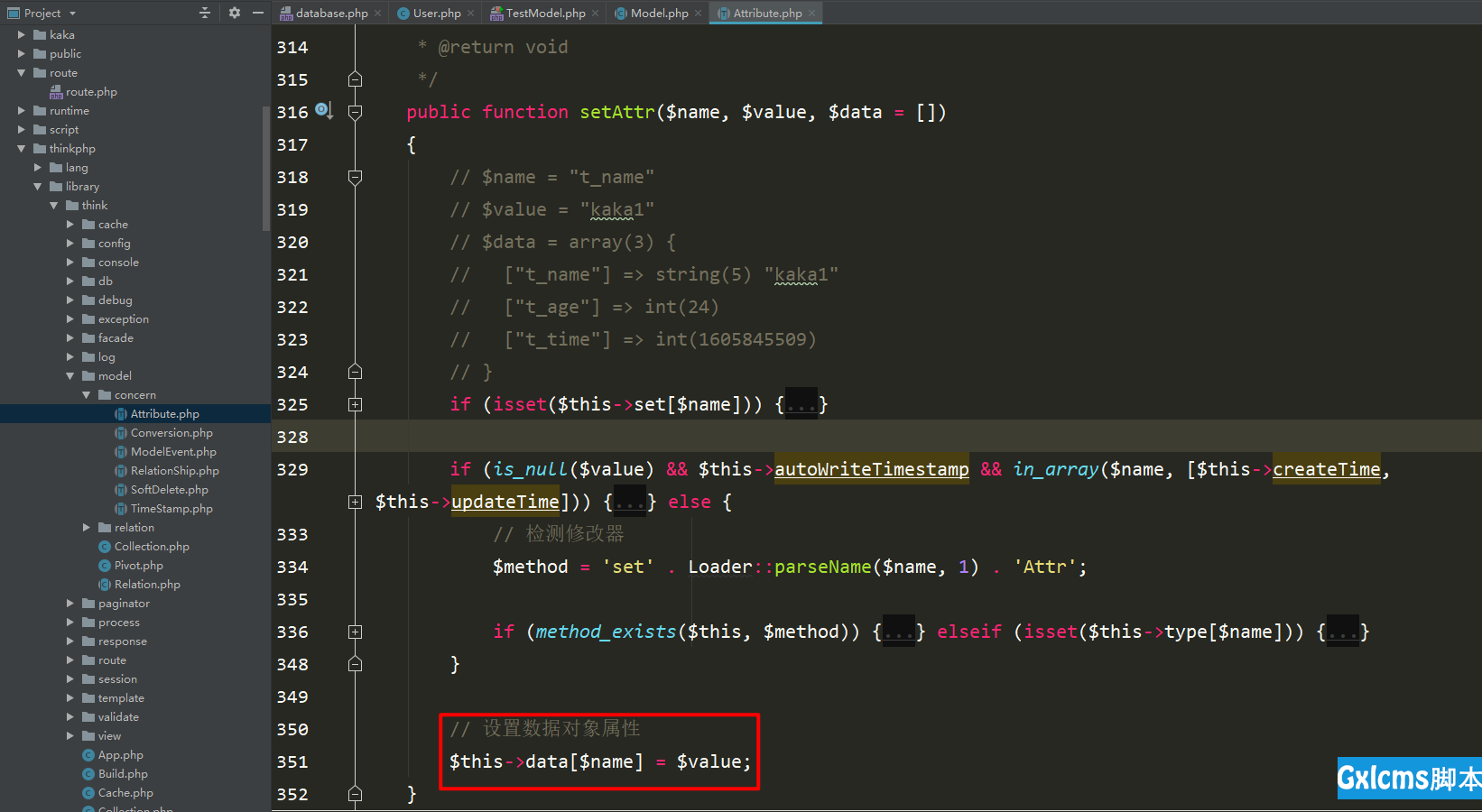1482x812 pixels.
Task: Collapse the thinkphp folder
Action: tap(22, 149)
